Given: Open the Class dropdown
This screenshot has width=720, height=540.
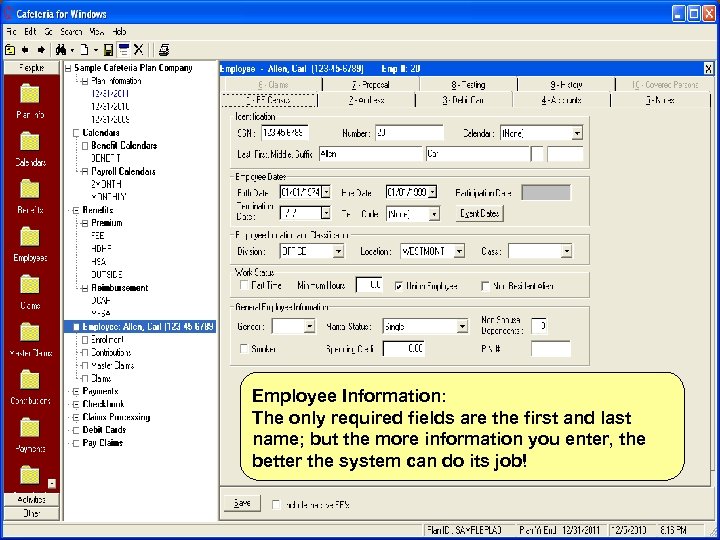Looking at the screenshot, I should click(x=567, y=251).
